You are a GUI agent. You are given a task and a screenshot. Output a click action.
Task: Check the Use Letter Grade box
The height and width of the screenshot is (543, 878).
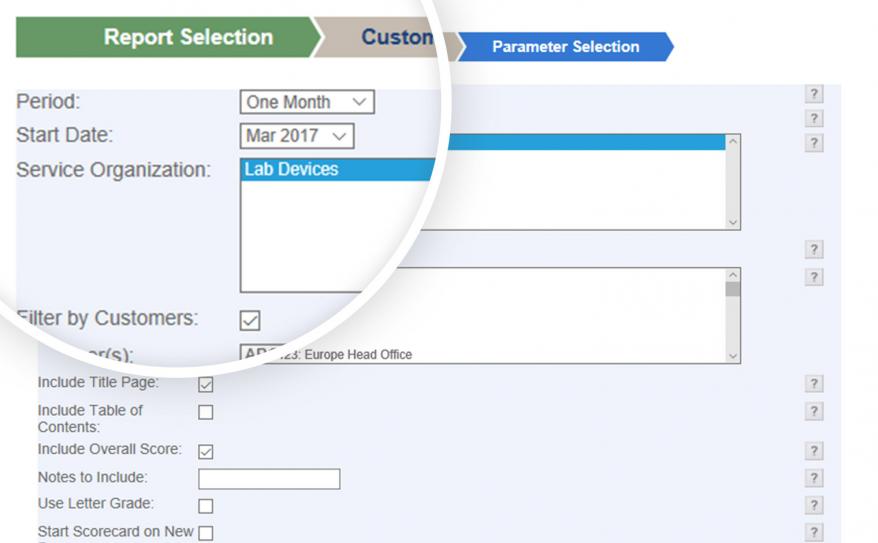206,506
